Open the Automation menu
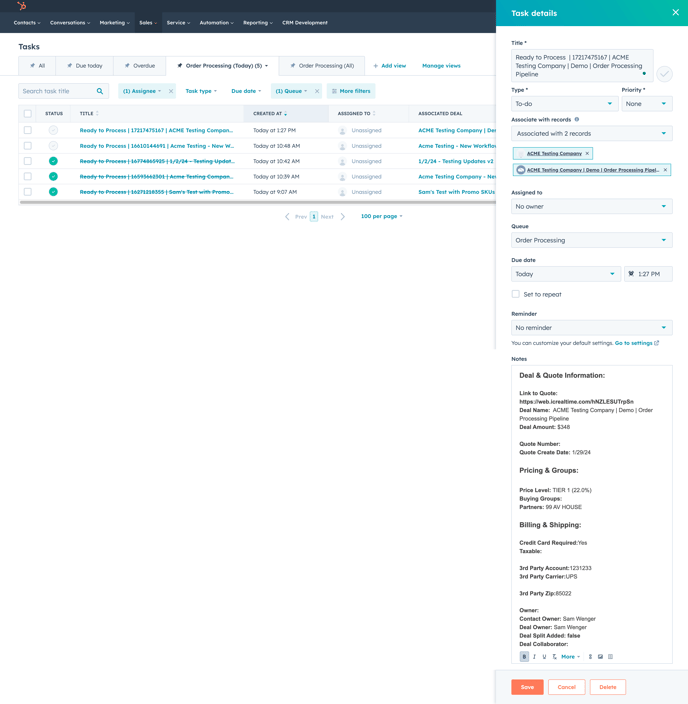This screenshot has width=688, height=704. tap(216, 23)
